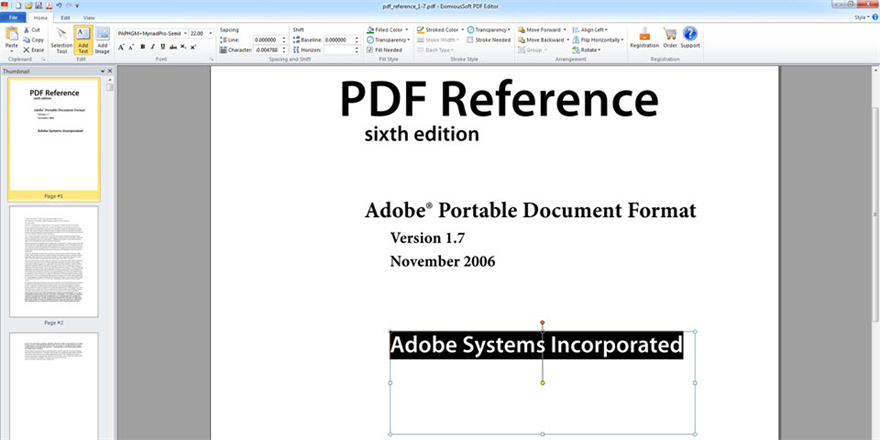This screenshot has width=880, height=440.
Task: Switch to the View ribbon tab
Action: coord(89,18)
